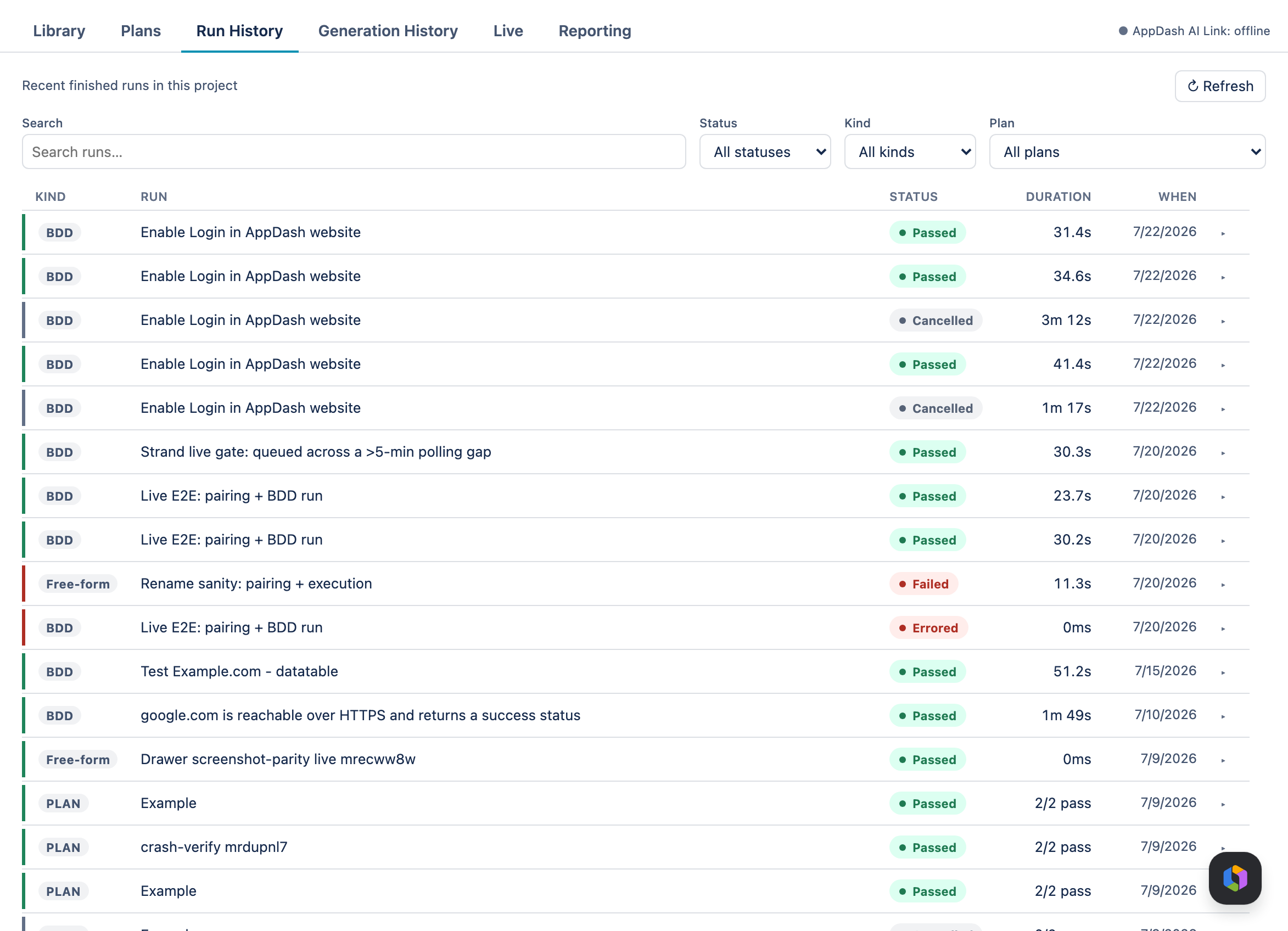Expand the 31.4s Enable Login run row
Screen dimensions: 1288x931
1223,233
